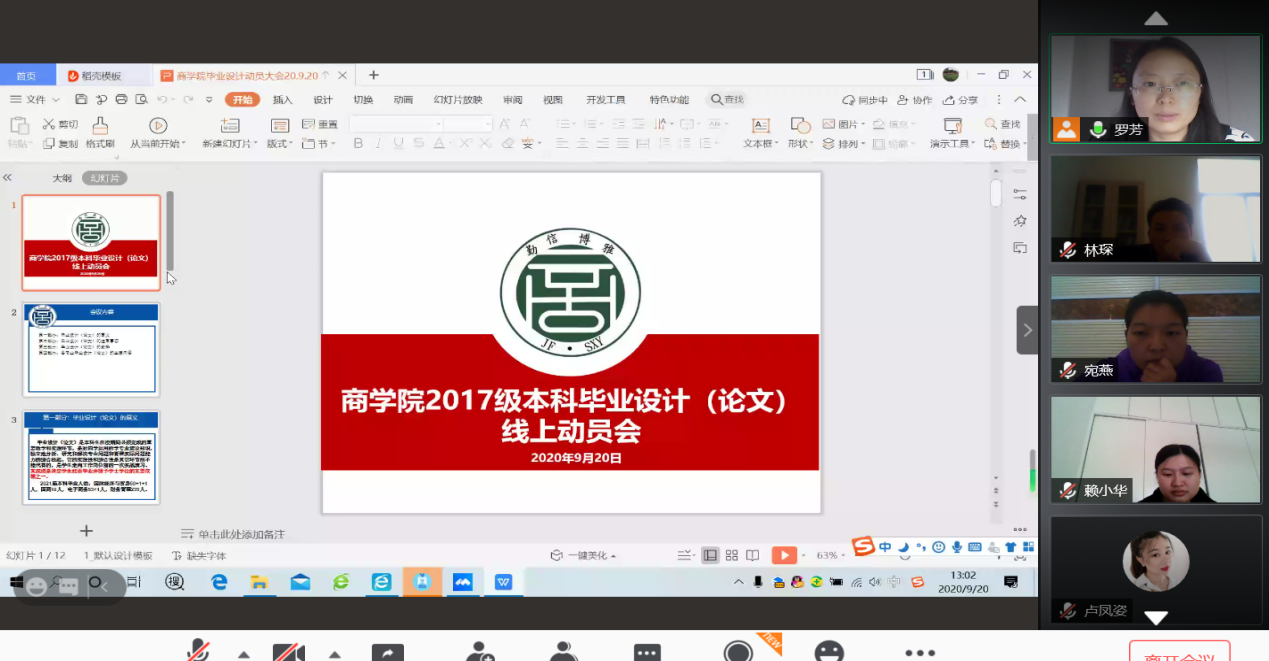
Task: Click the slide panel vertical scrollbar
Action: tap(170, 230)
